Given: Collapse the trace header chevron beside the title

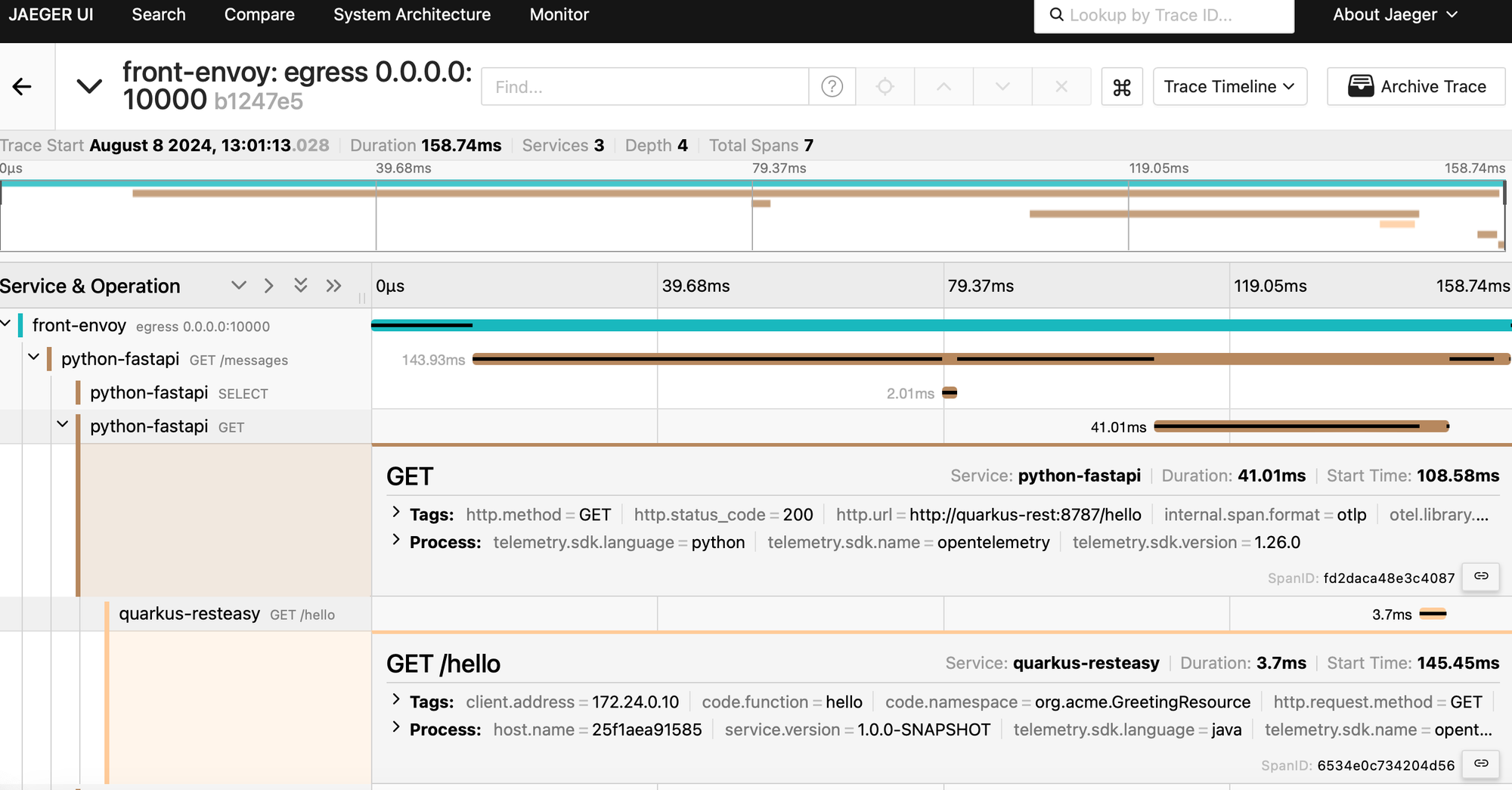Looking at the screenshot, I should [89, 86].
